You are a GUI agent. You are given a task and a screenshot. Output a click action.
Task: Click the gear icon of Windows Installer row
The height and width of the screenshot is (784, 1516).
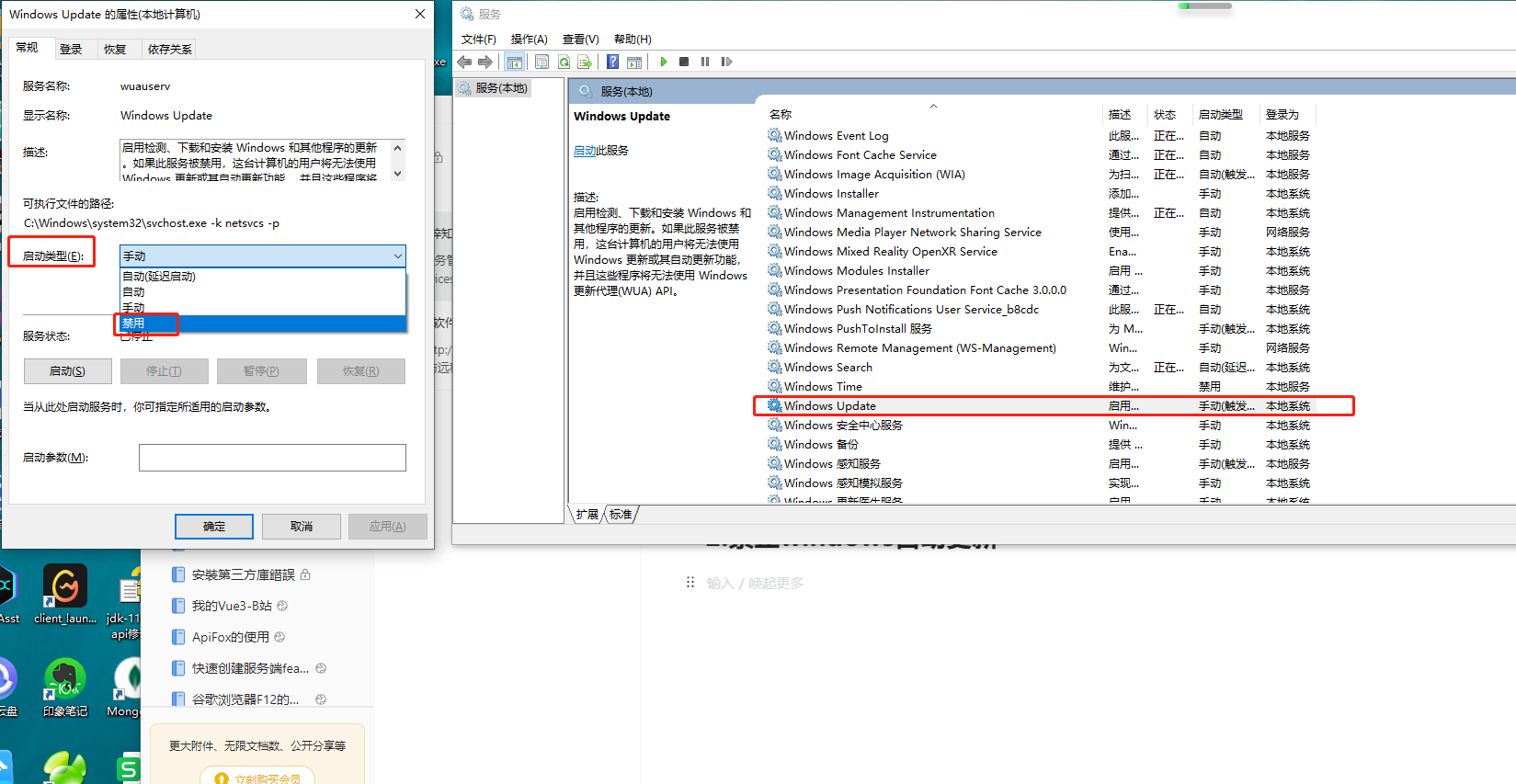(x=775, y=193)
